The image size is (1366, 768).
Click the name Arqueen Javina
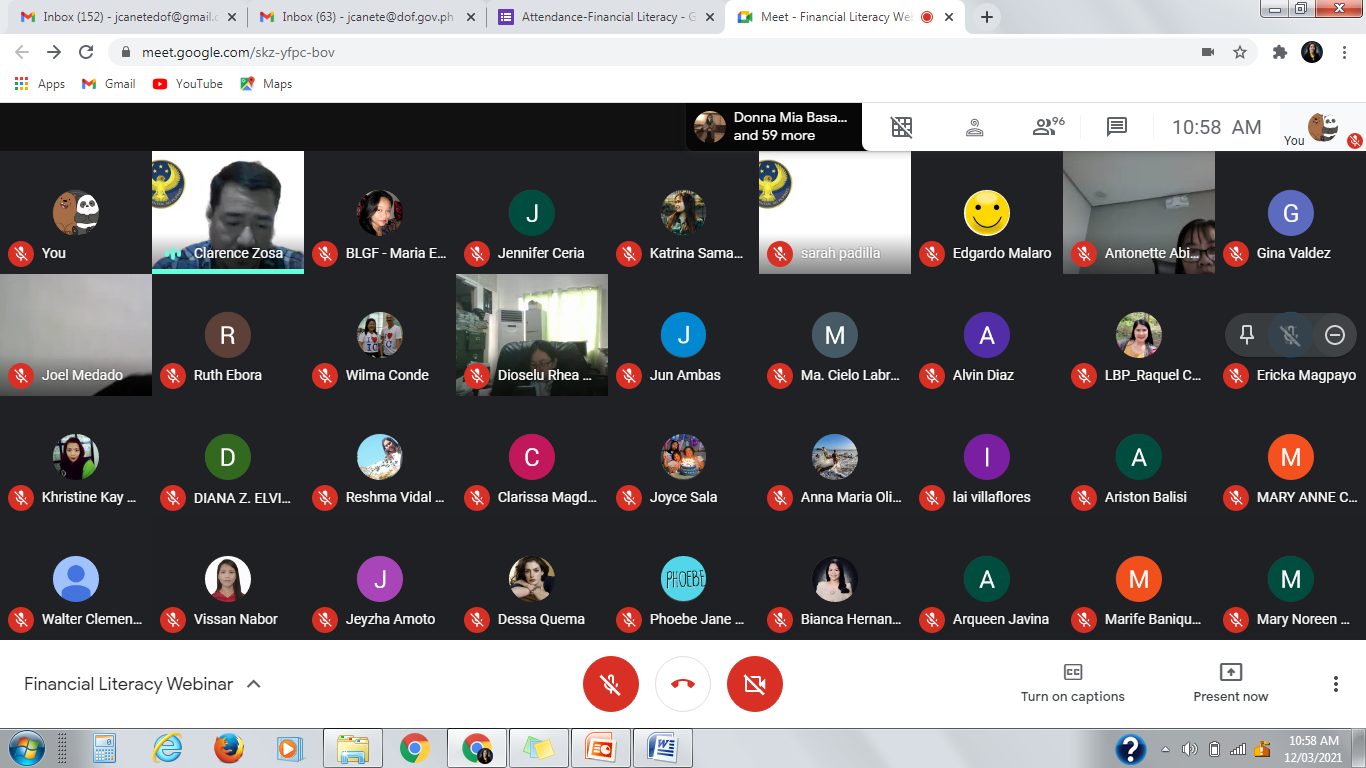tap(1001, 619)
